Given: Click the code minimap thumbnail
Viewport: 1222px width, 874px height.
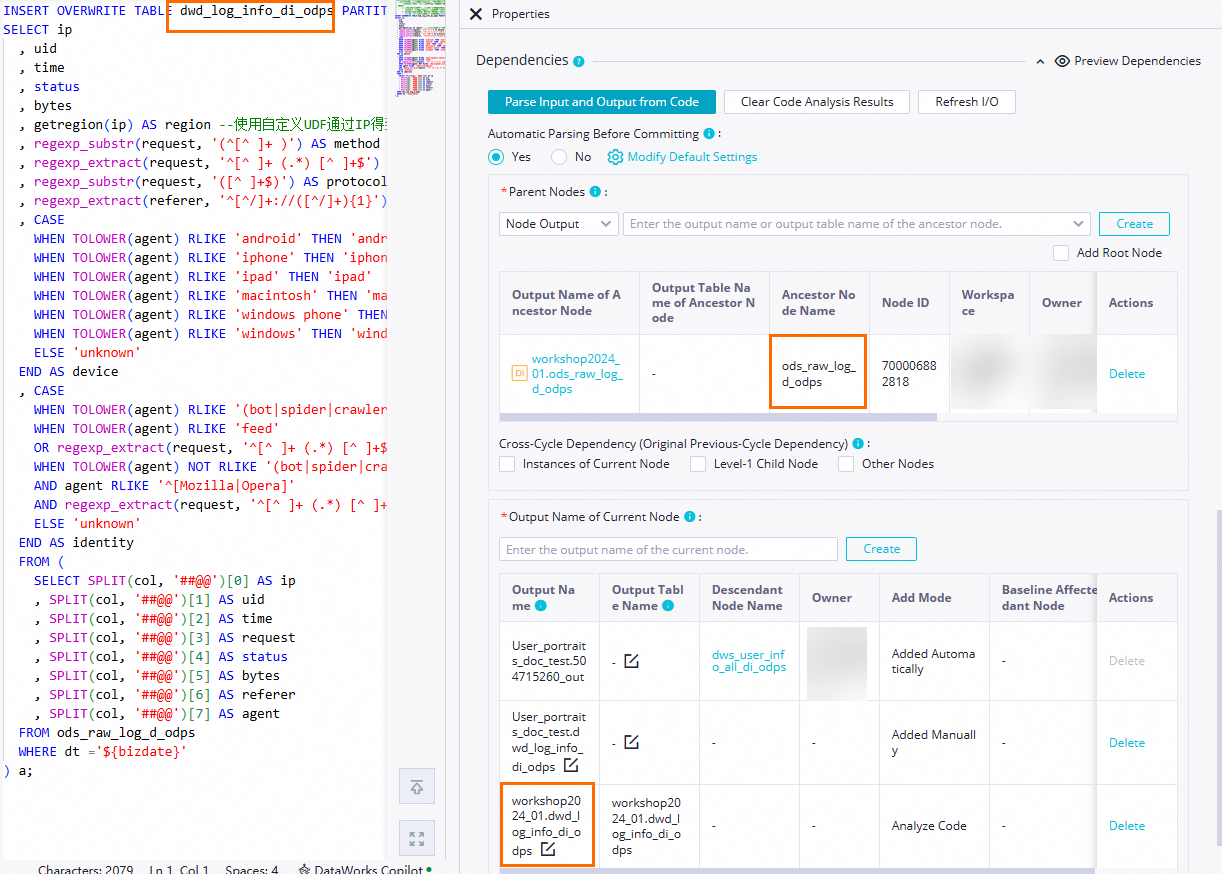Looking at the screenshot, I should pos(420,50).
